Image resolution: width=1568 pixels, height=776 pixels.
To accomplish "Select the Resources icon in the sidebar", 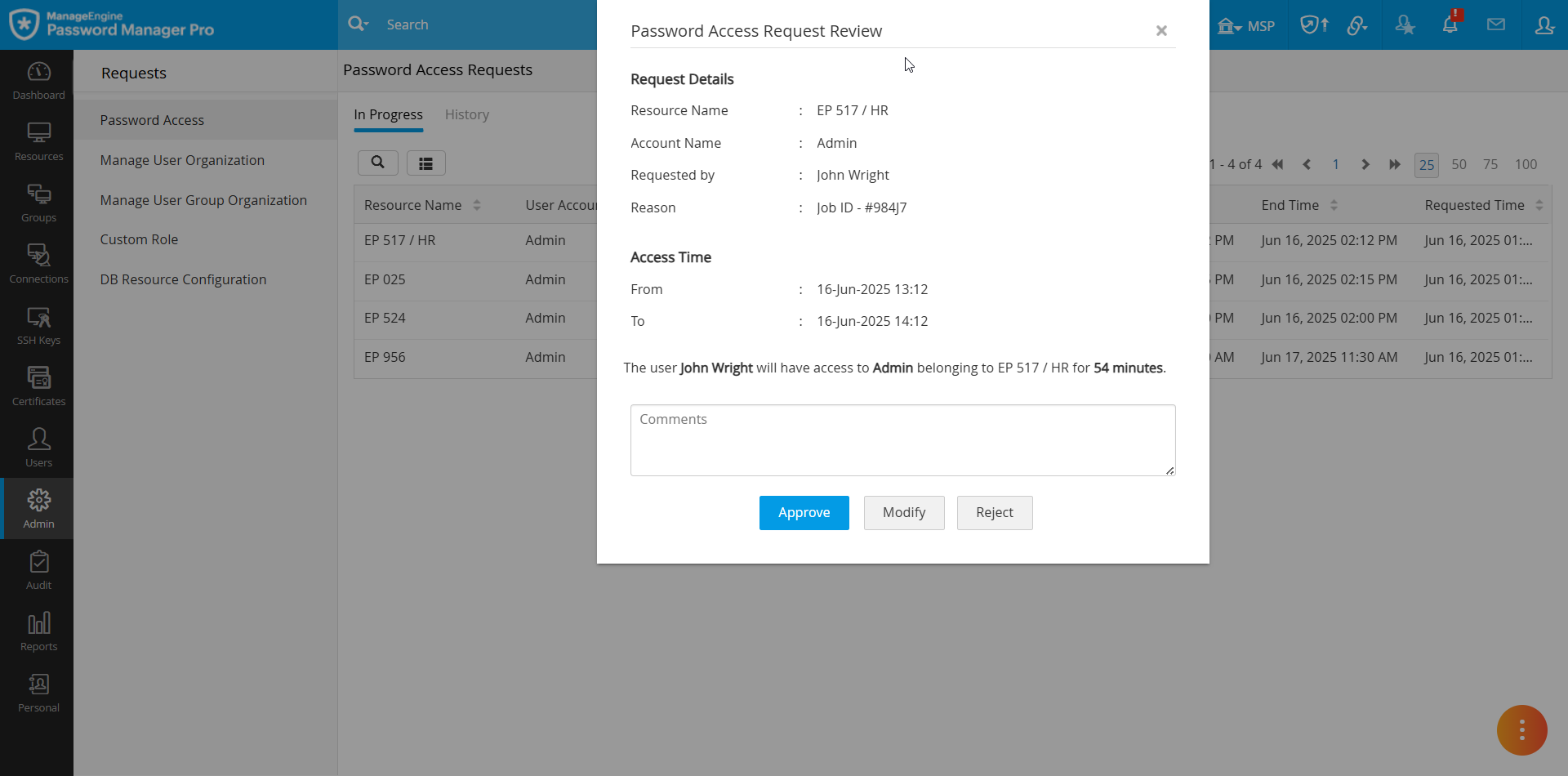I will (38, 140).
